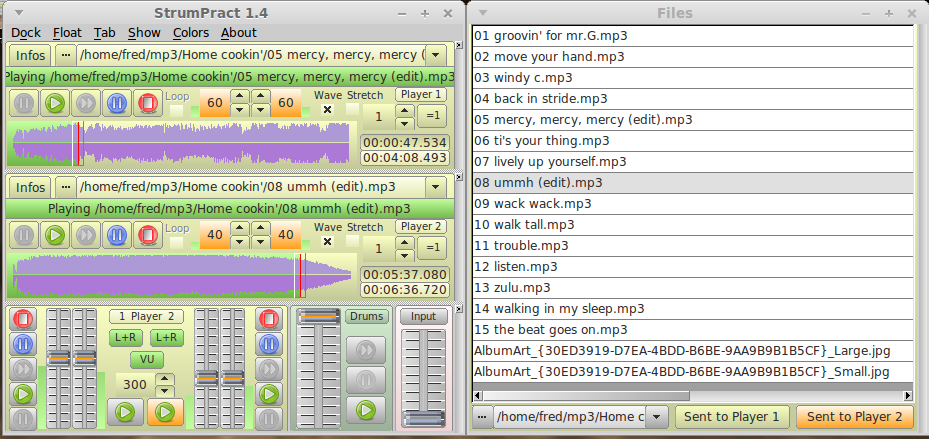The image size is (929, 439).
Task: Increase the 300 value stepper
Action: [x=165, y=379]
